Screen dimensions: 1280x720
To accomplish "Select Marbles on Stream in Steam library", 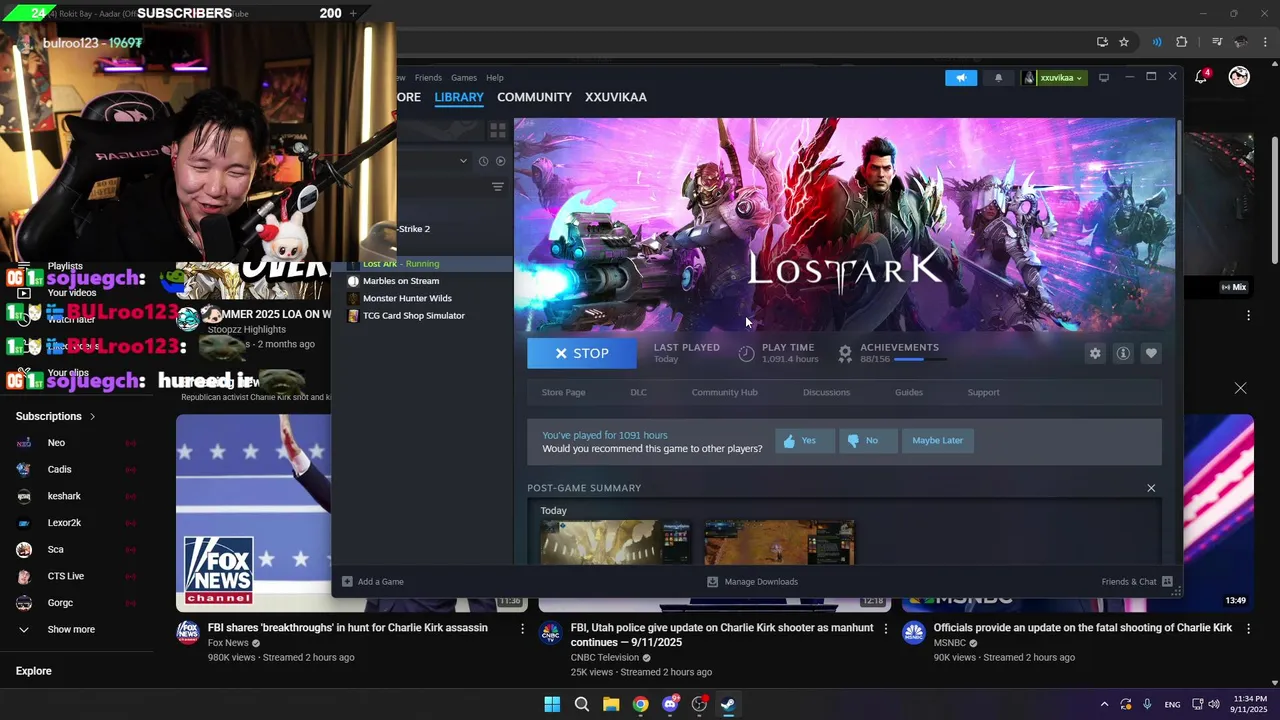I will click(401, 281).
